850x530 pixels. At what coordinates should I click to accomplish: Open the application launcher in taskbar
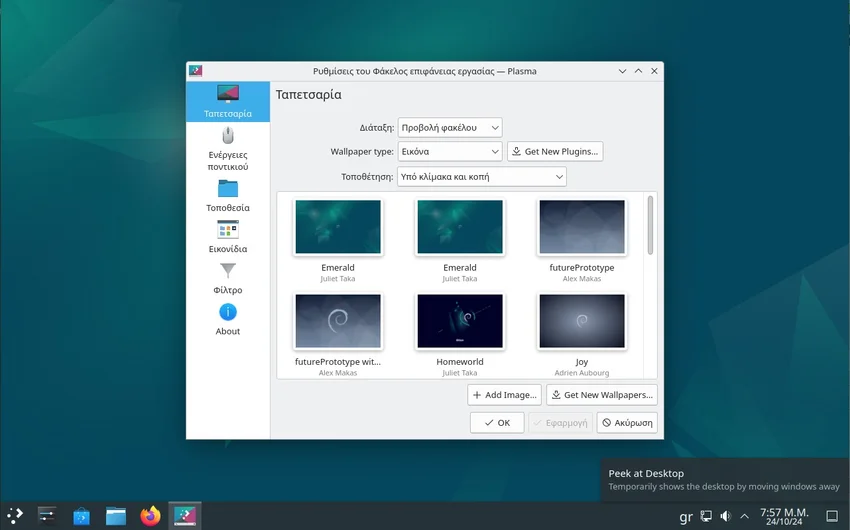click(x=15, y=515)
